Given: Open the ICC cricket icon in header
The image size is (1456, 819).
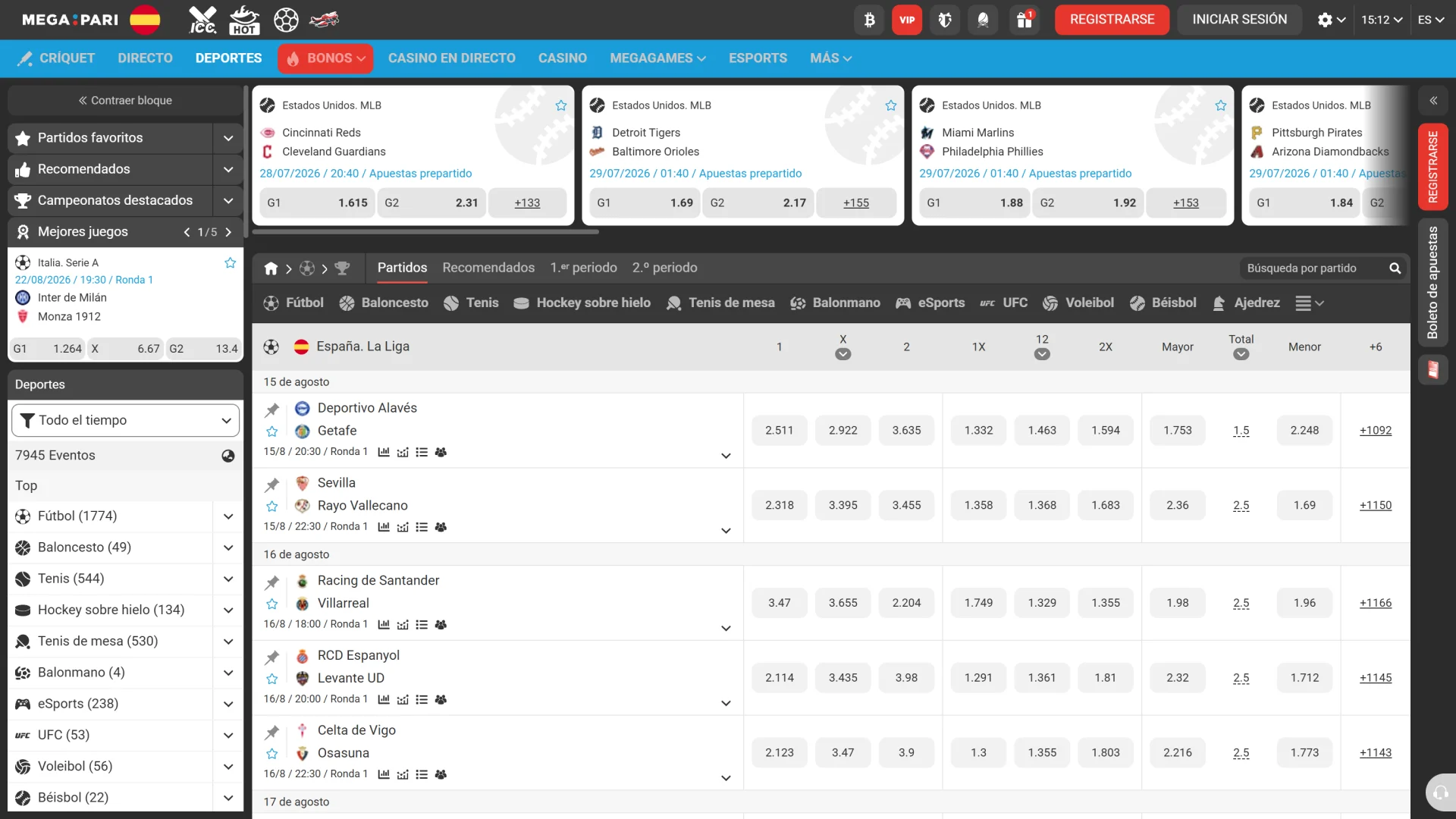Looking at the screenshot, I should point(202,20).
